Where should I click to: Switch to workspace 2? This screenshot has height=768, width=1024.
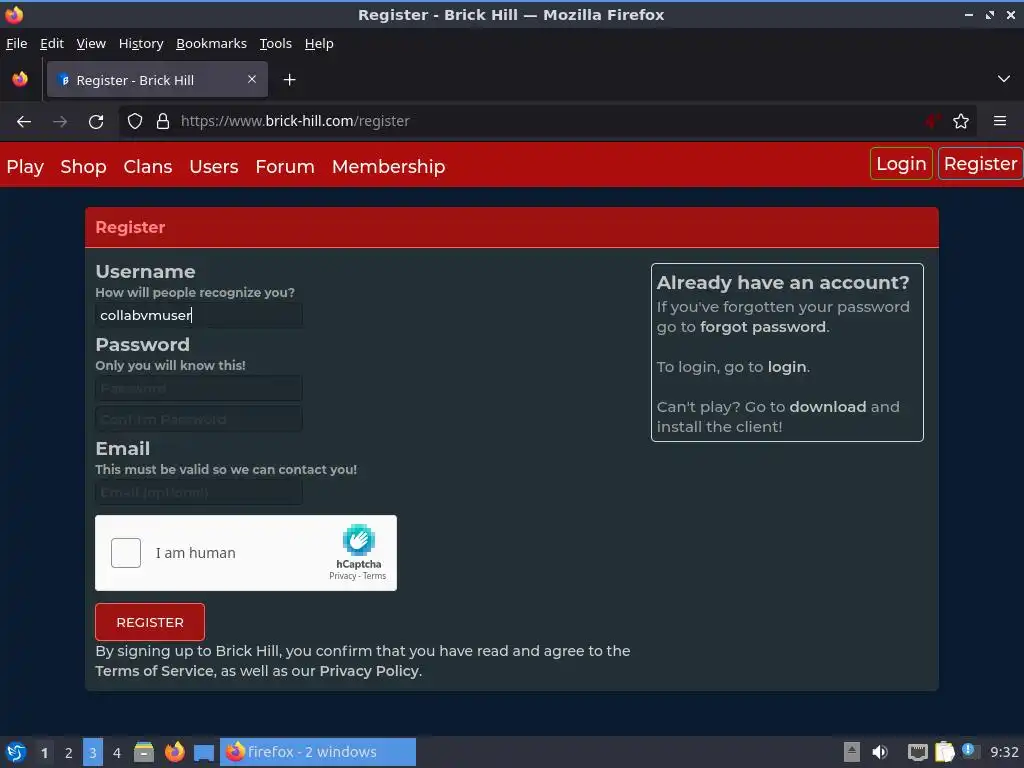pos(69,752)
